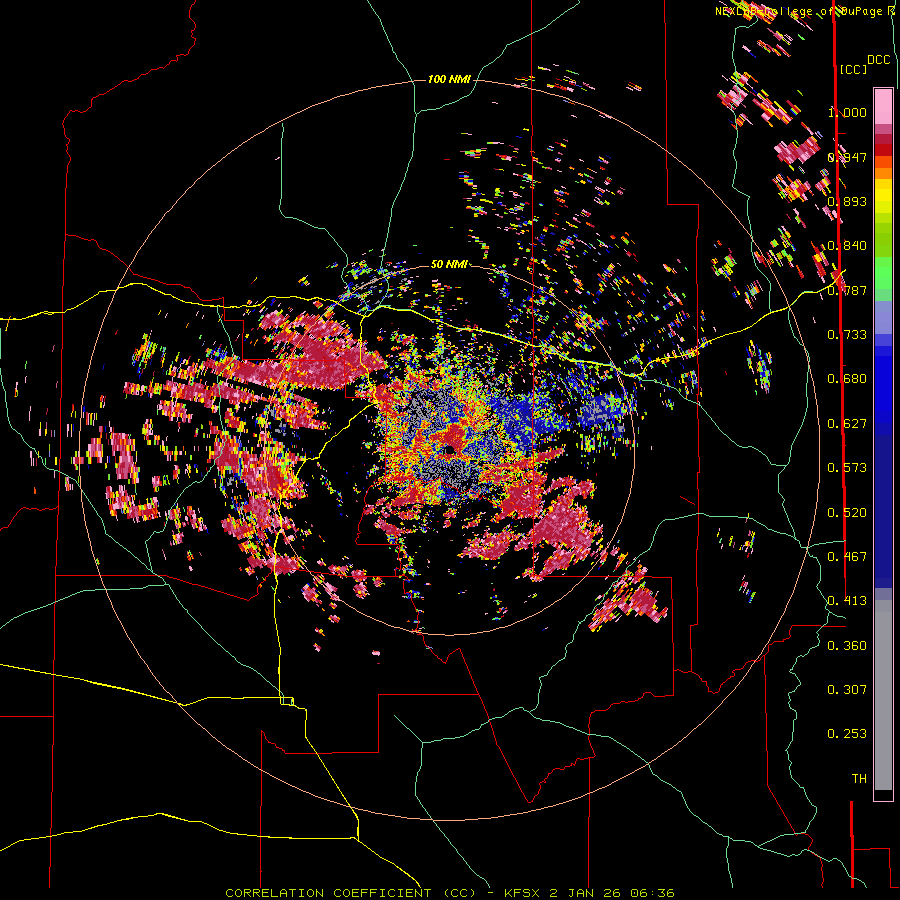Image resolution: width=900 pixels, height=900 pixels.
Task: Click the "50 NMI" range ring label
Action: 449,264
